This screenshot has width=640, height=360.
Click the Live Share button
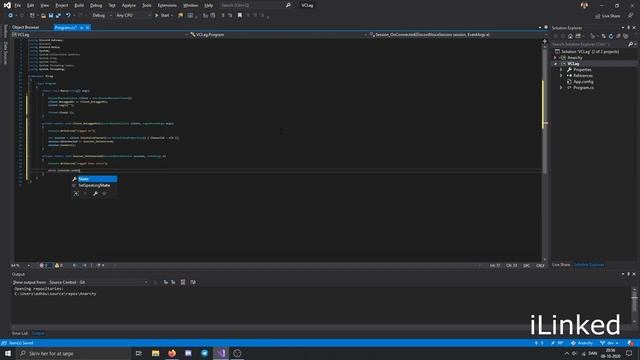click(x=607, y=16)
